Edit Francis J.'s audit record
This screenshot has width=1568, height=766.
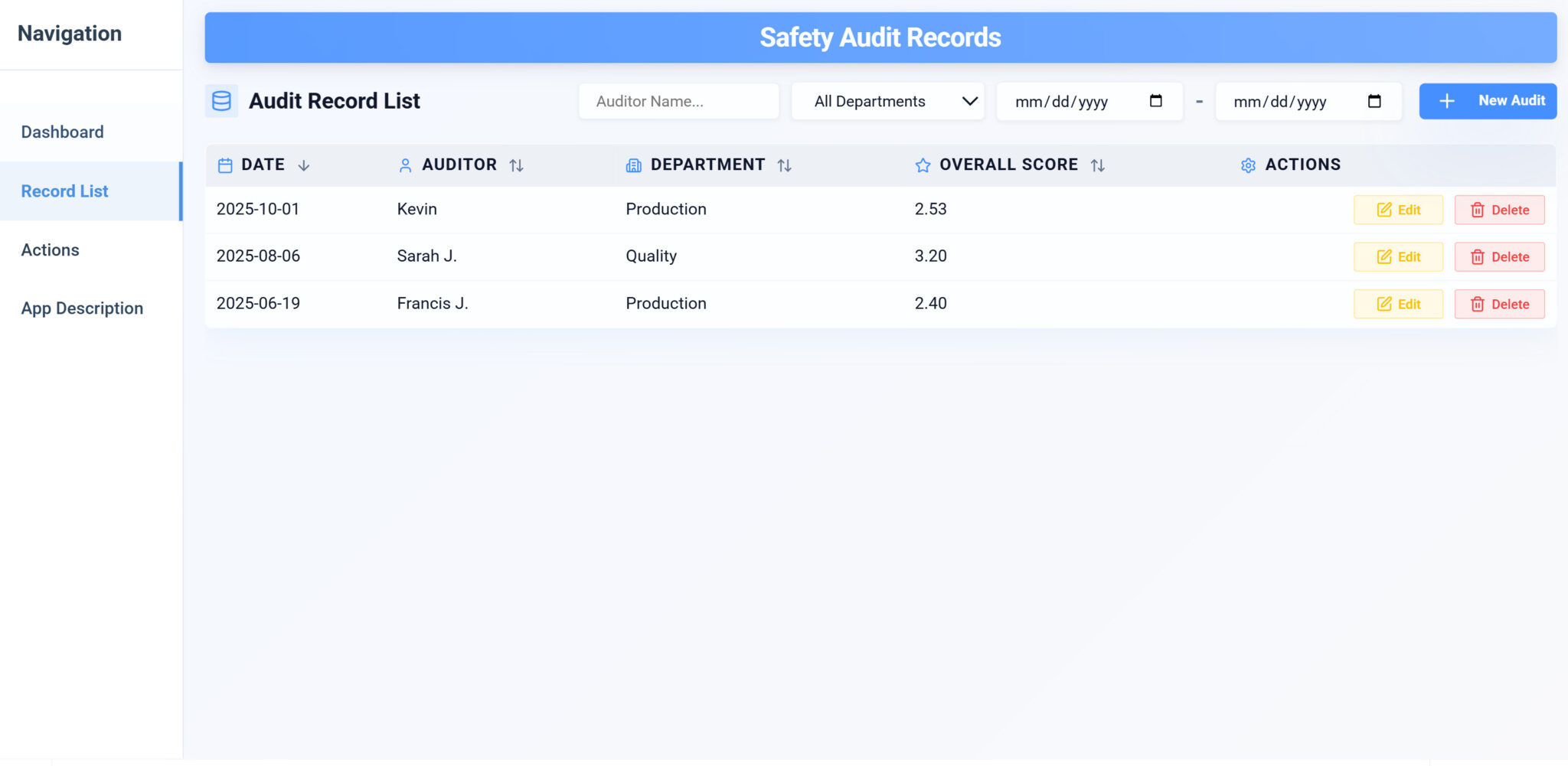coord(1398,304)
